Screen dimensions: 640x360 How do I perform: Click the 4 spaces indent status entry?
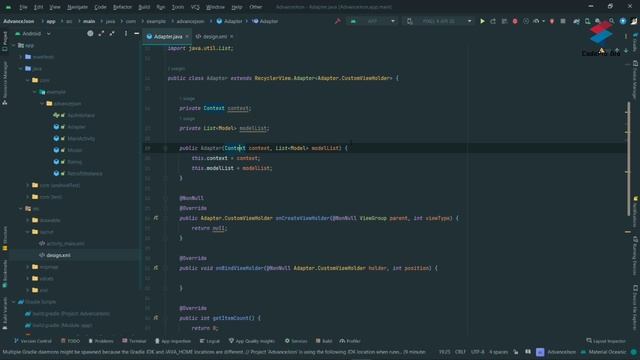tap(498, 352)
